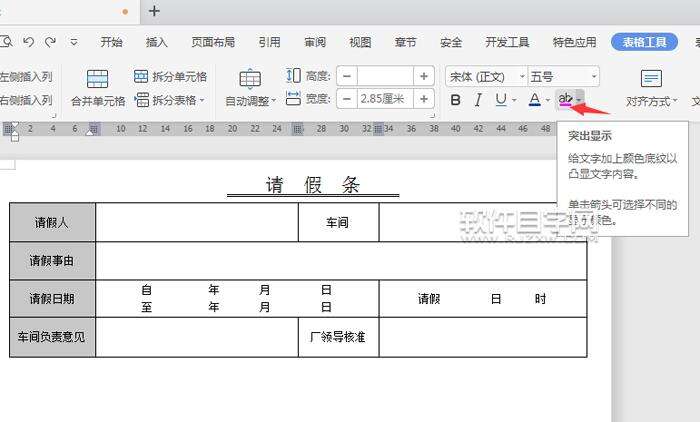Viewport: 700px width, 422px height.
Task: Expand the 拆分表格 dropdown arrow
Action: tap(202, 100)
